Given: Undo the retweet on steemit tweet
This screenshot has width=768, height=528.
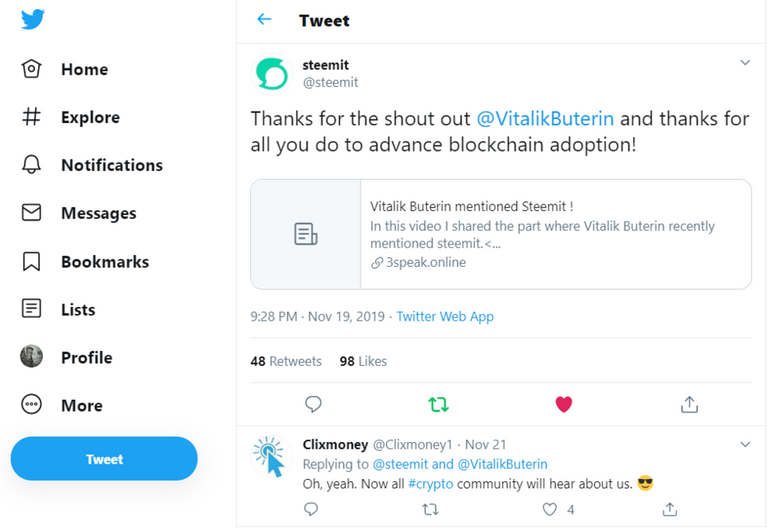Looking at the screenshot, I should [x=438, y=404].
